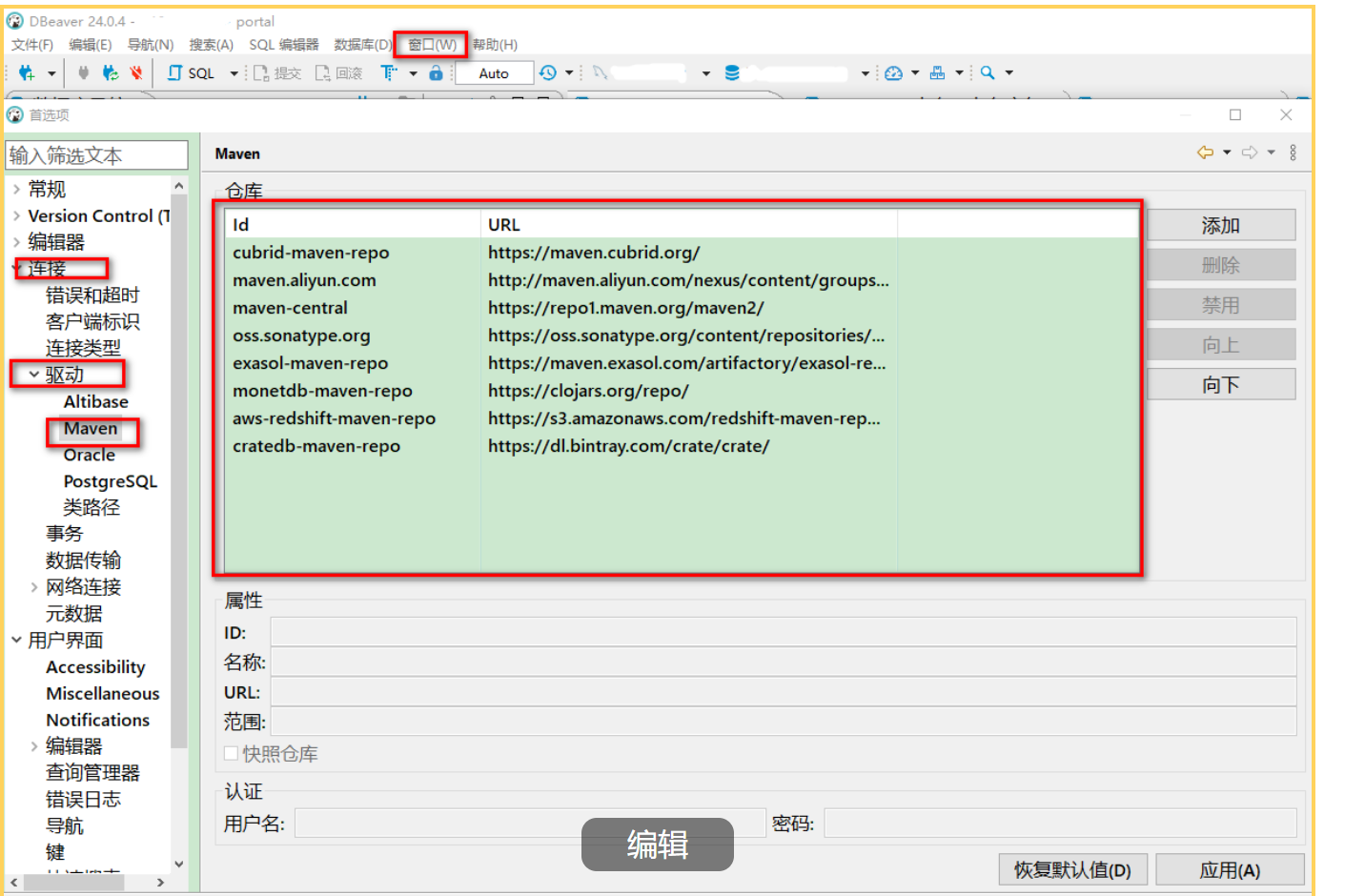The image size is (1365, 896).
Task: Click the transaction log clock icon
Action: coord(548,72)
